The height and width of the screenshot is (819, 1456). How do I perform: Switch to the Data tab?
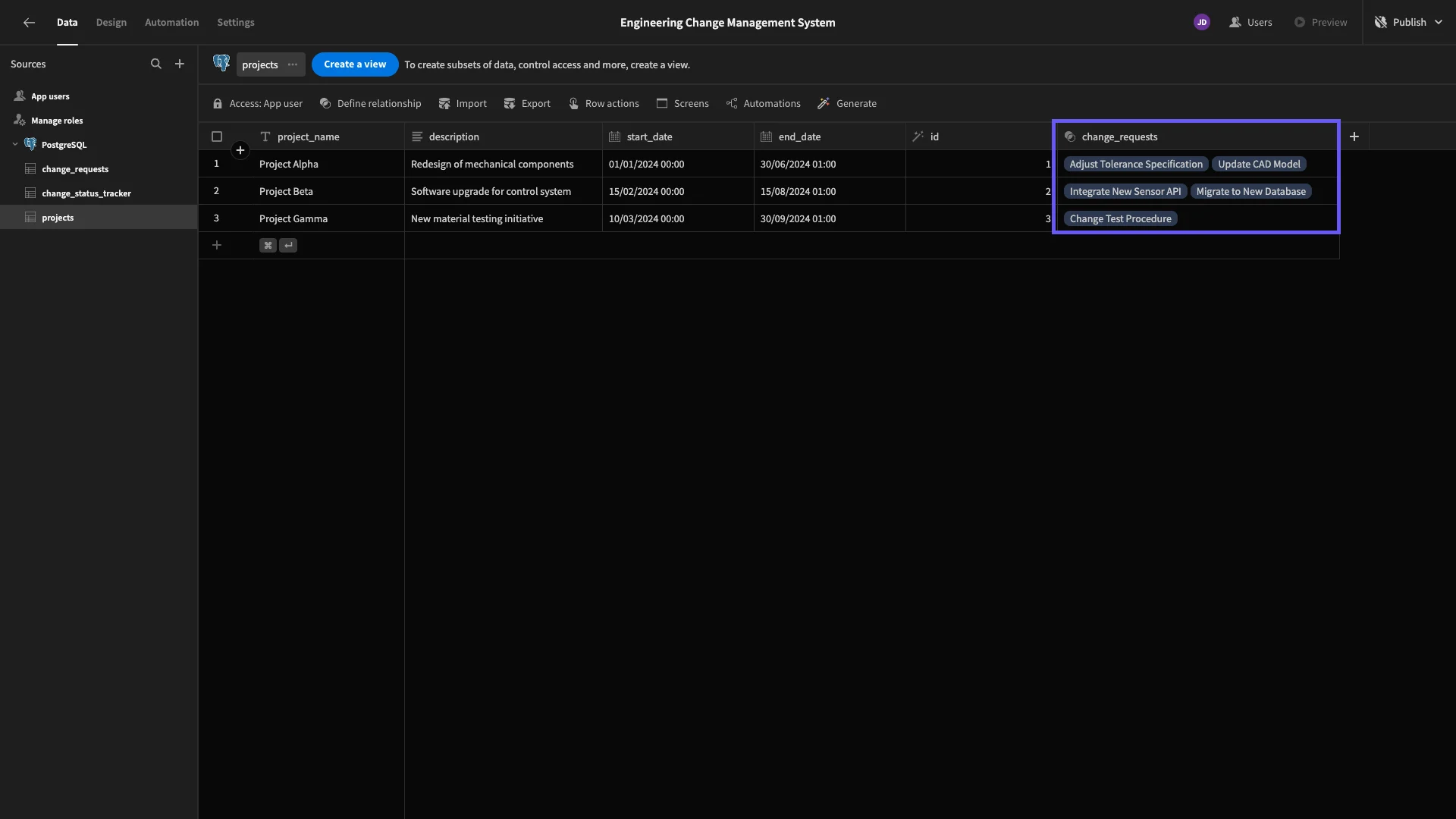click(67, 23)
